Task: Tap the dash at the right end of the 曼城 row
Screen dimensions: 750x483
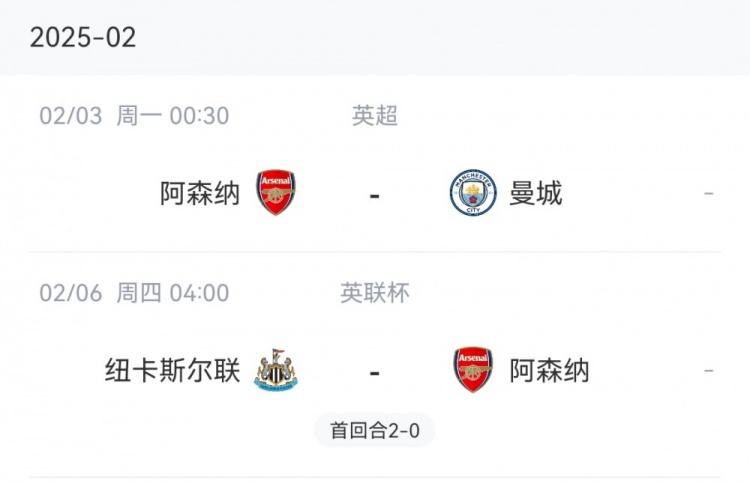Action: pyautogui.click(x=709, y=194)
